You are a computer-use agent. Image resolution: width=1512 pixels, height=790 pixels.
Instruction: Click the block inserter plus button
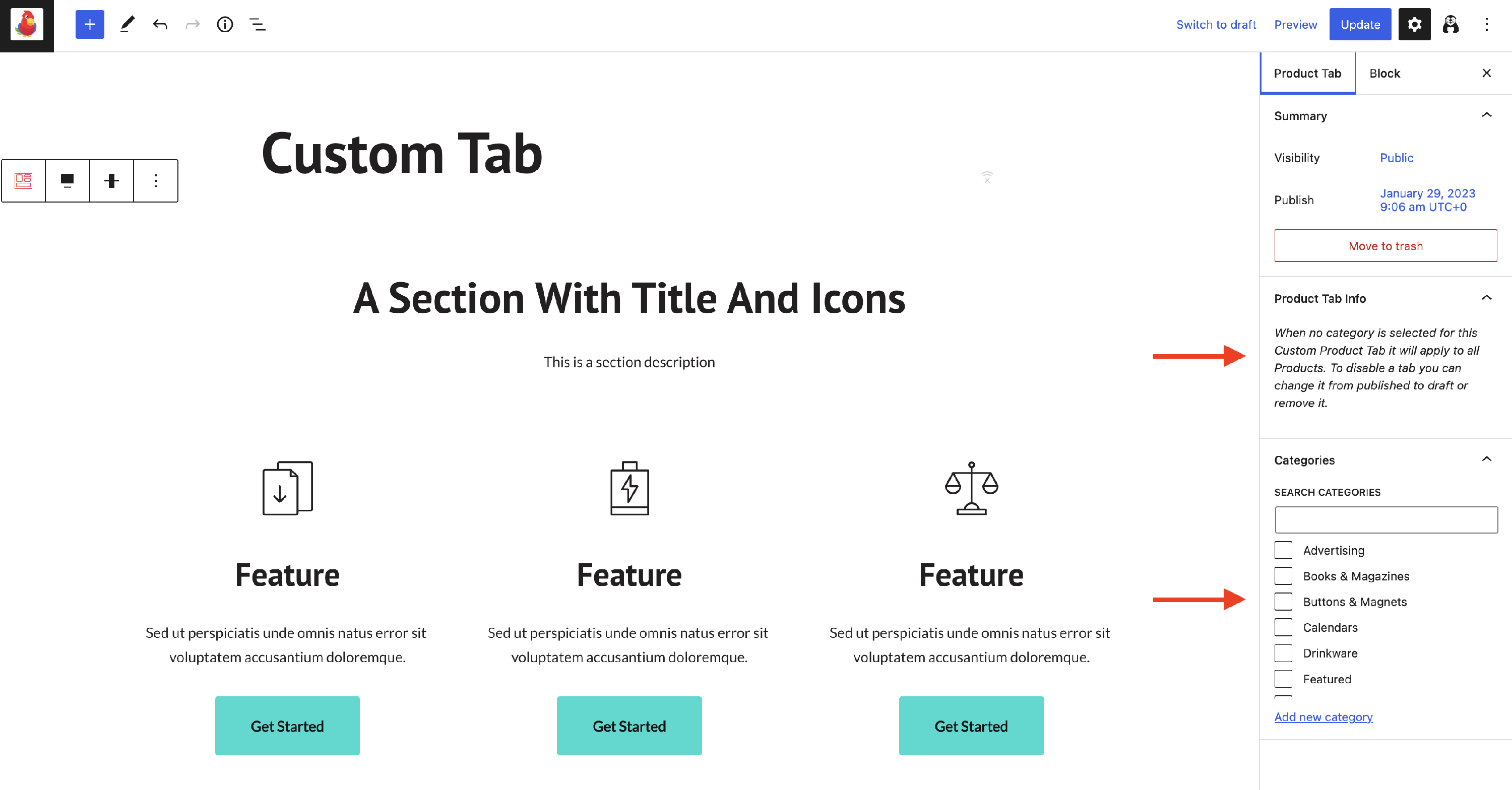[x=90, y=25]
